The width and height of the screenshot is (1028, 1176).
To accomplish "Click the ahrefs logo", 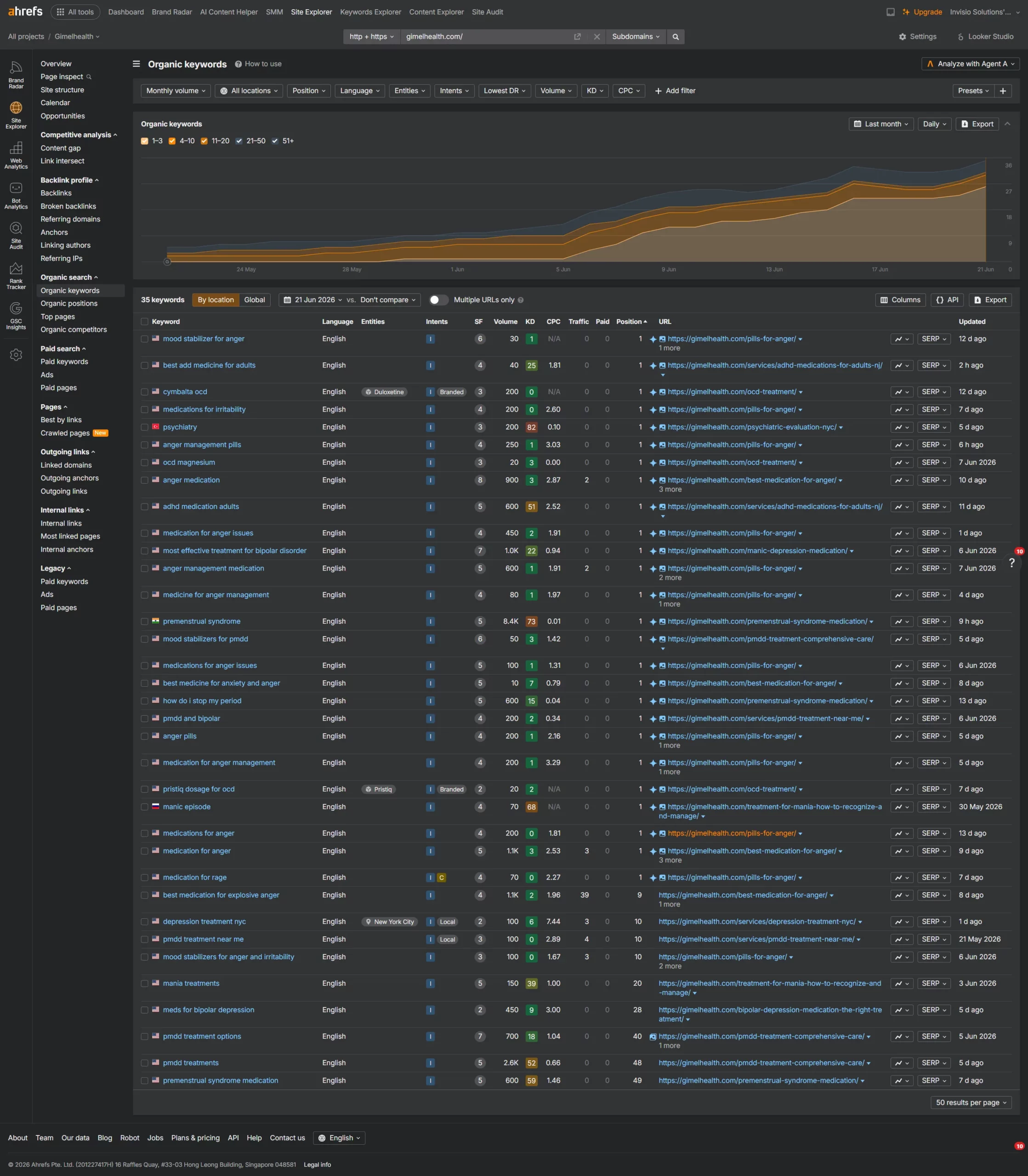I will pyautogui.click(x=25, y=11).
